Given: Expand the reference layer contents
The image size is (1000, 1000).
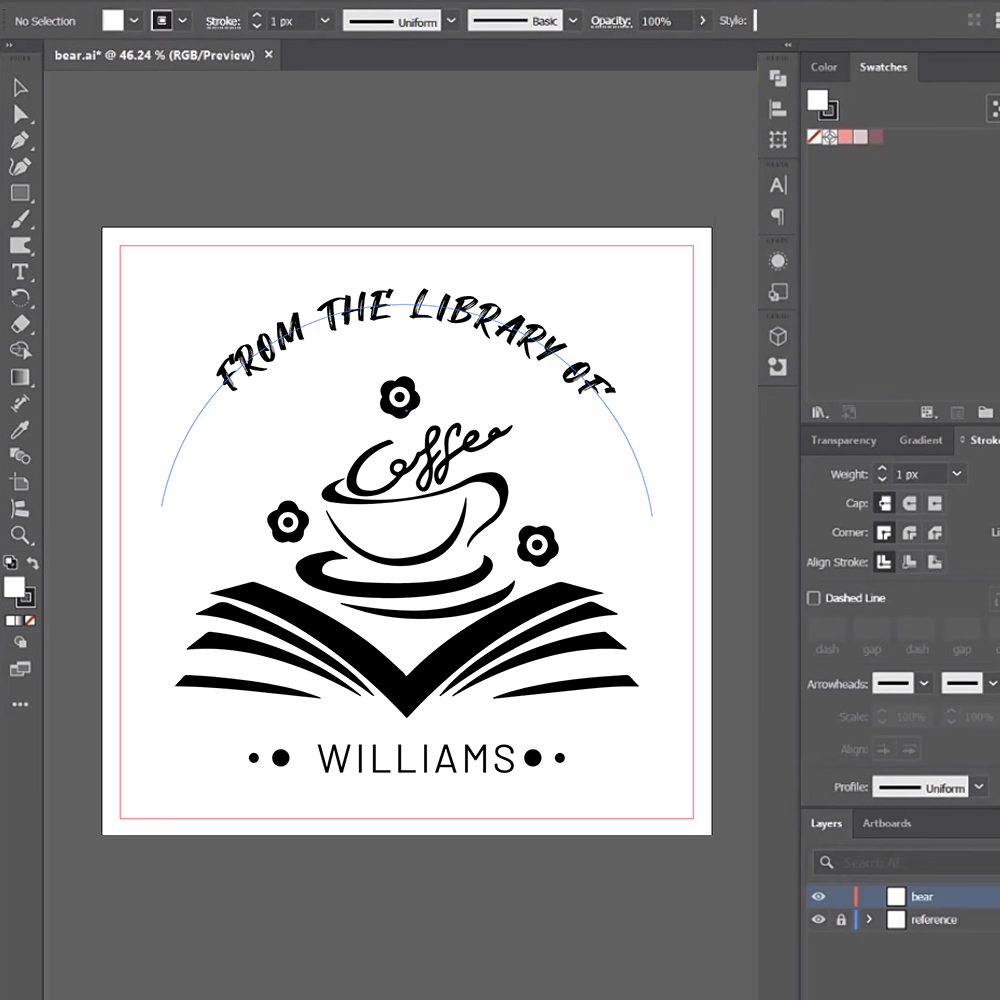Looking at the screenshot, I should point(869,920).
